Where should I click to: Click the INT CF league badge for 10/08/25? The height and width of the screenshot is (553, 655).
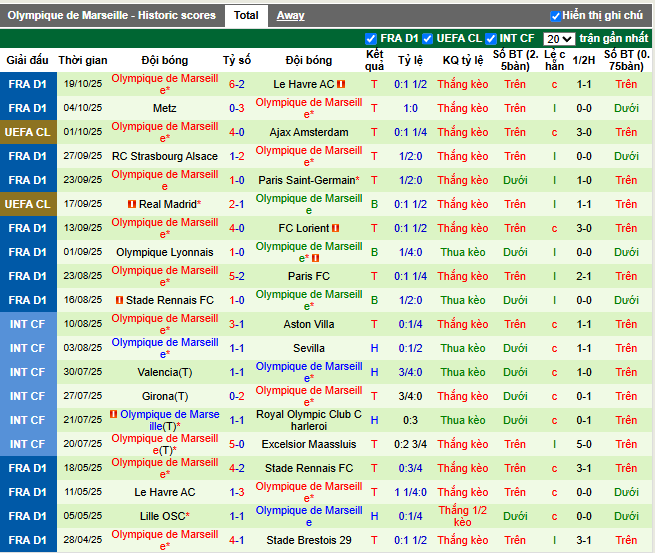point(26,324)
